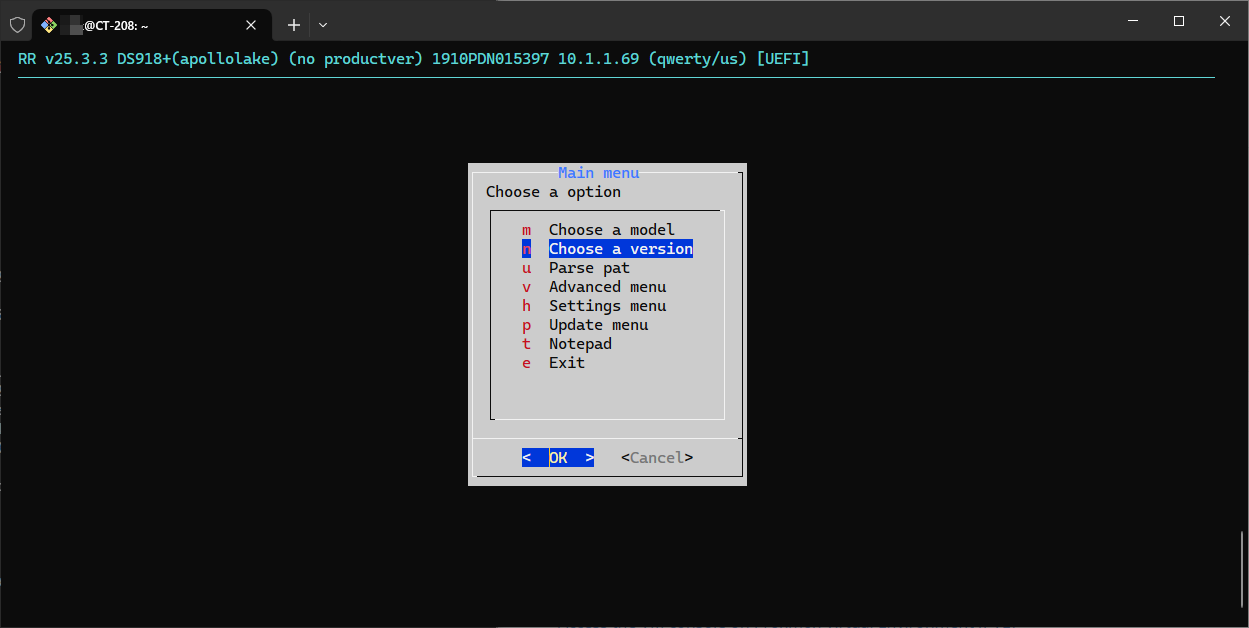Screen dimensions: 1249x628
Task: Open the Update menu entry
Action: click(x=598, y=325)
